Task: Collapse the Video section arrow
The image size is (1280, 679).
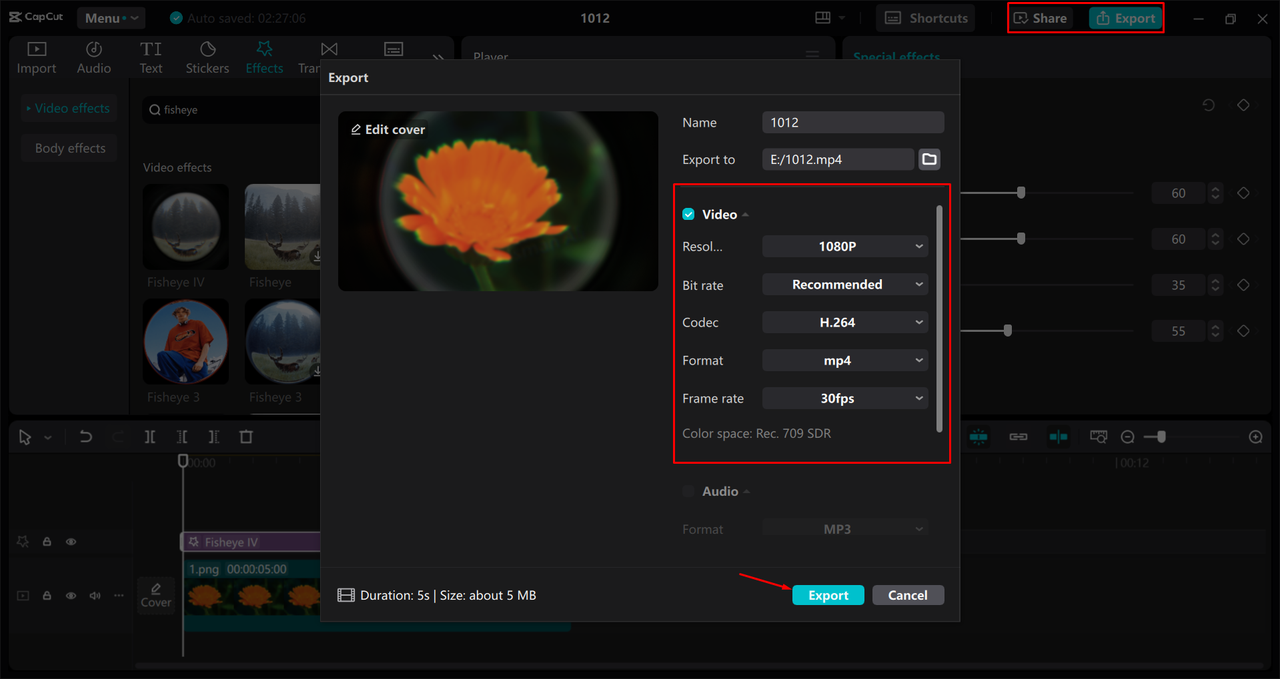Action: click(745, 215)
